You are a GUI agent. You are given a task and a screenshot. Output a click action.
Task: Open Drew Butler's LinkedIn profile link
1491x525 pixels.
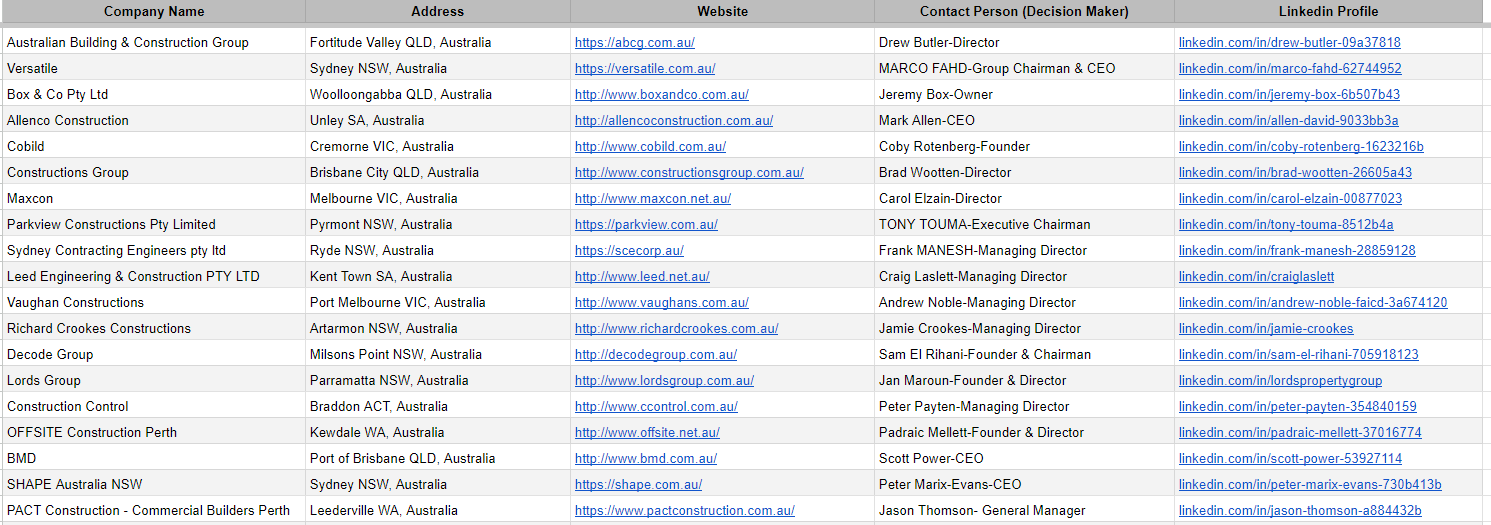coord(1289,43)
